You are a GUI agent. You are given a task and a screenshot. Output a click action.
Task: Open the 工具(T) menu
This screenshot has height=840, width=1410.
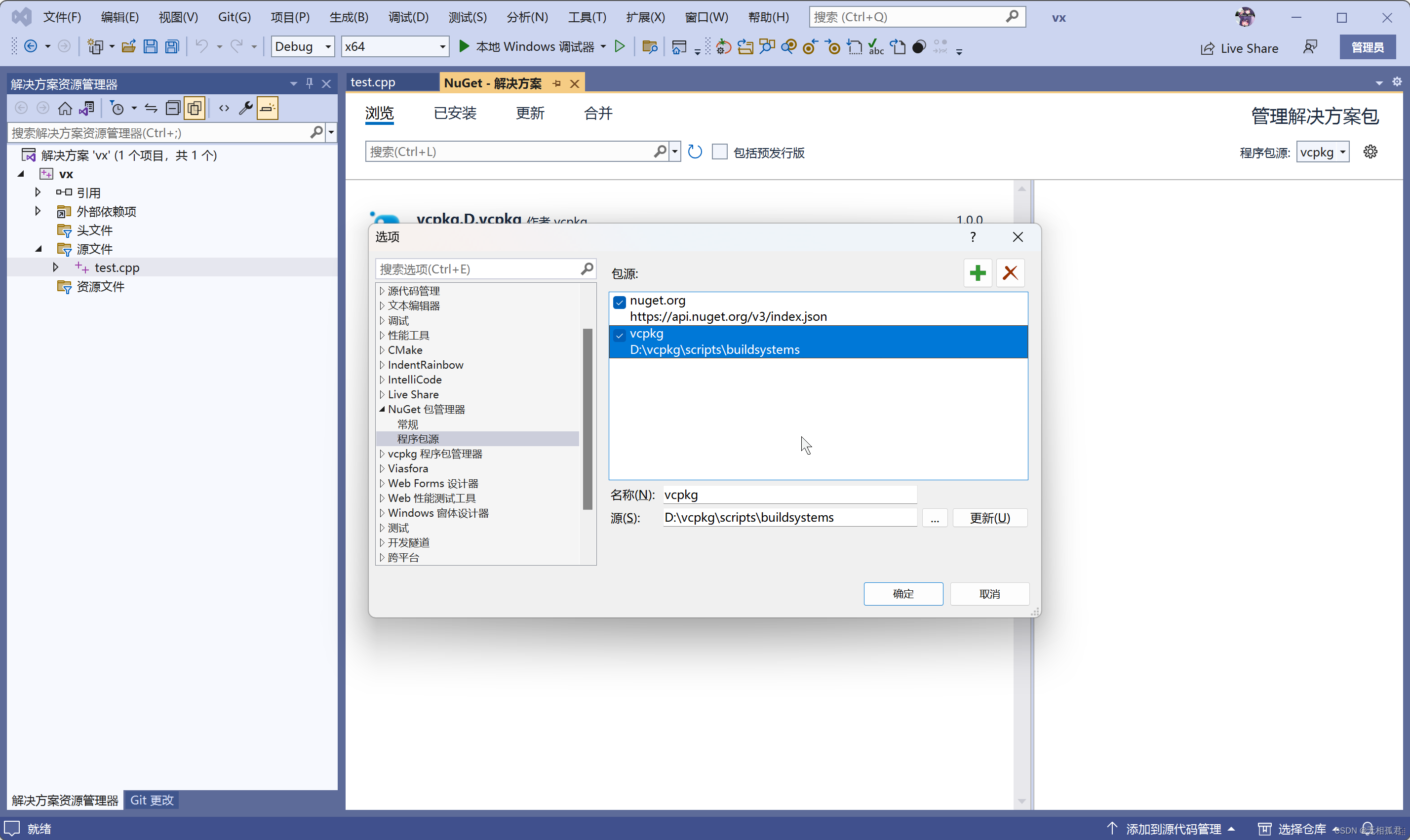click(587, 17)
